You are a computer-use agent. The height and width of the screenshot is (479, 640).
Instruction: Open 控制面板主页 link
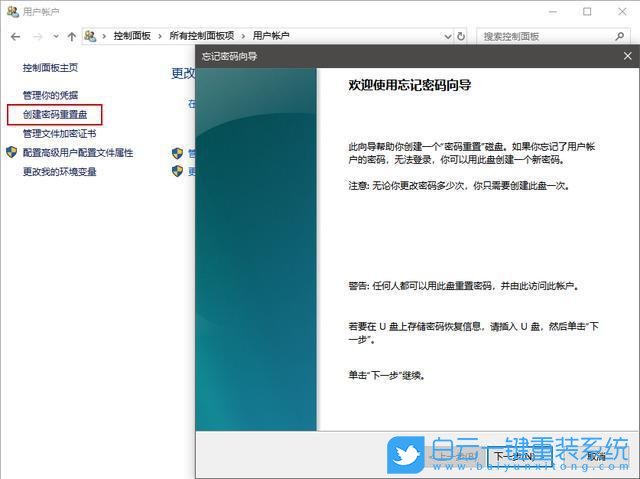pos(50,68)
